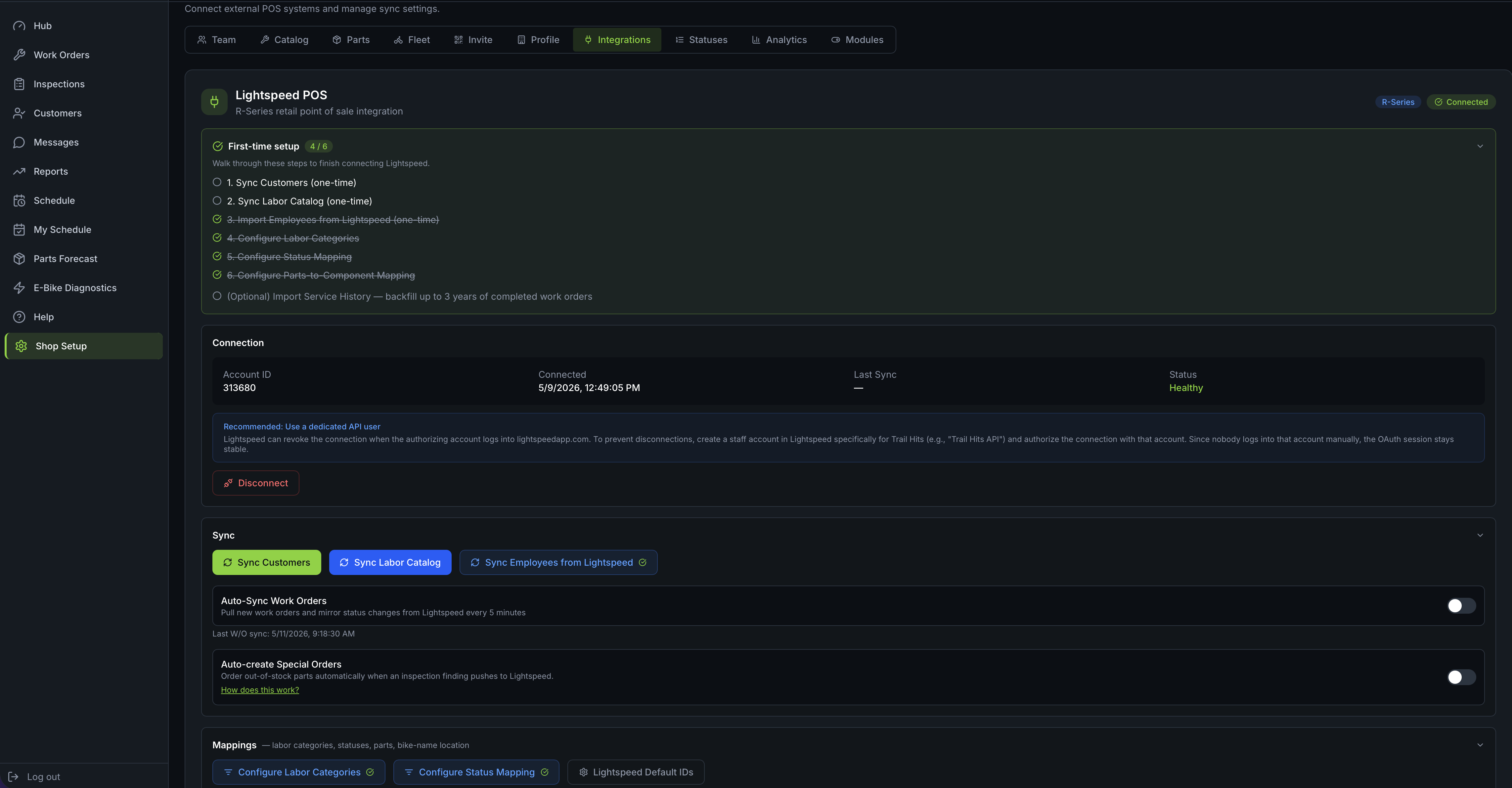Click the Parts Forecast sidebar label
1512x788 pixels.
tap(66, 259)
